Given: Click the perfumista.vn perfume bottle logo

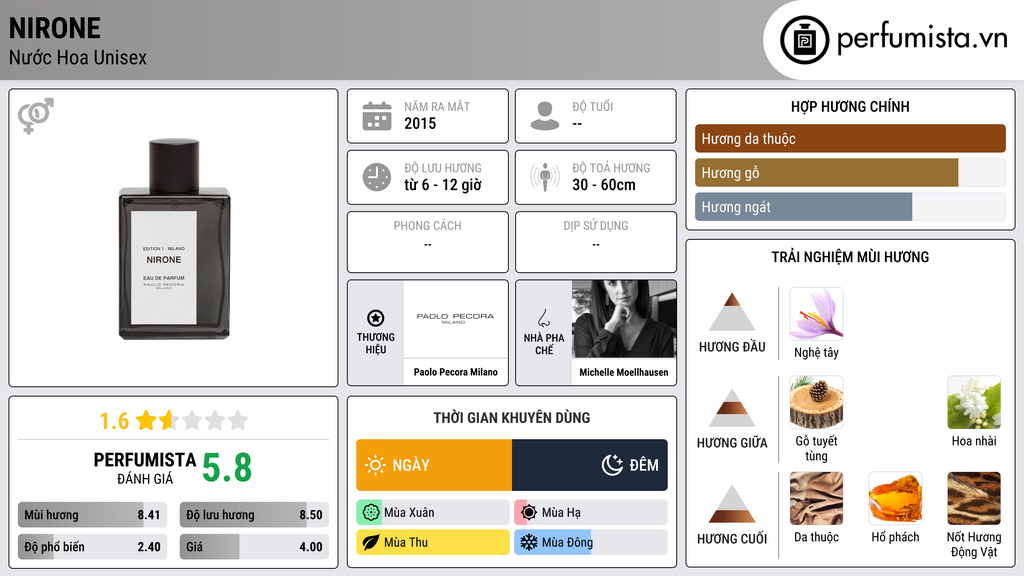Looking at the screenshot, I should click(x=804, y=40).
